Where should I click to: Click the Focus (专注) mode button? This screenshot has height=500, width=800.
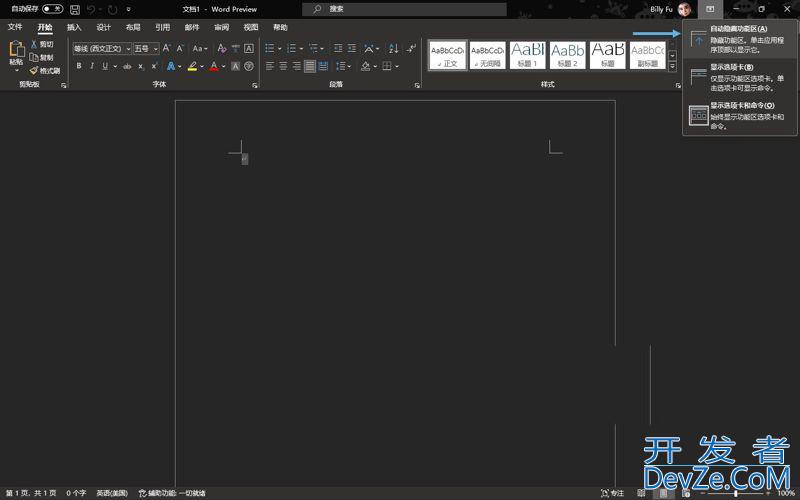pos(613,493)
